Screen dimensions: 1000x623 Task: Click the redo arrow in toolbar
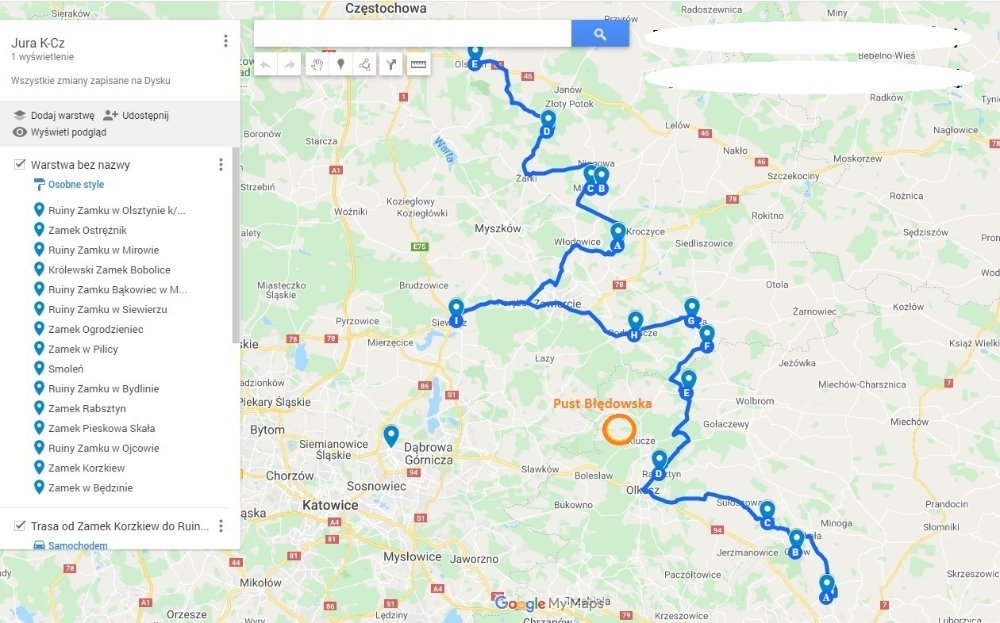tap(290, 64)
